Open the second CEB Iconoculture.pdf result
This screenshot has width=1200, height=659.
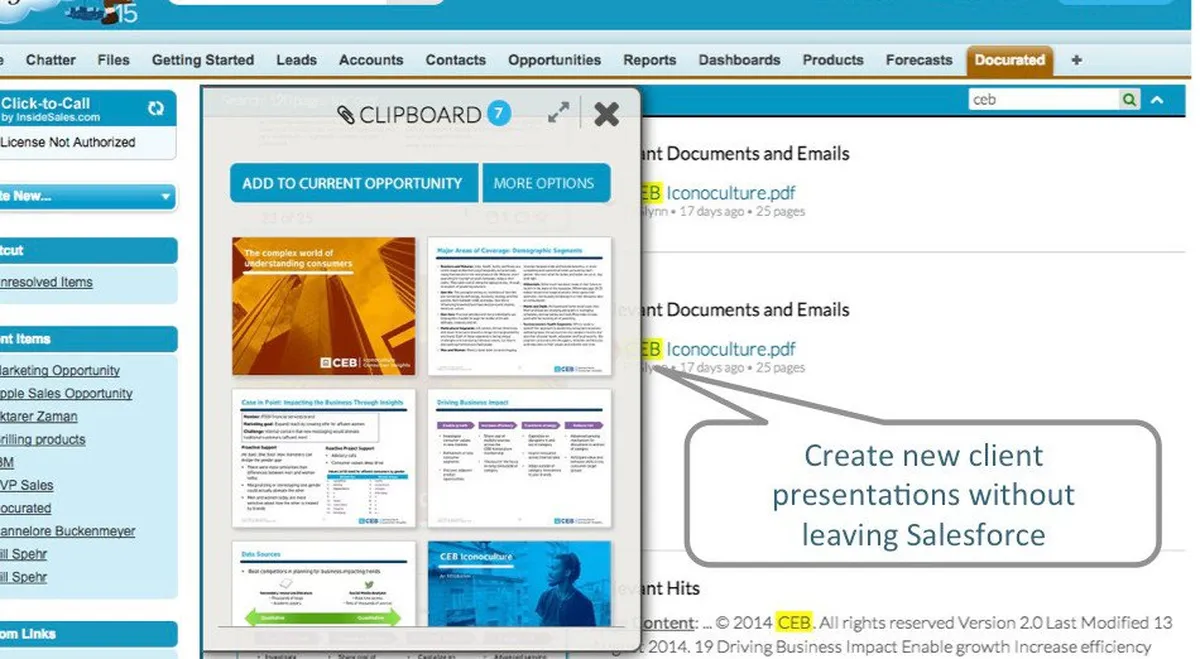click(718, 349)
